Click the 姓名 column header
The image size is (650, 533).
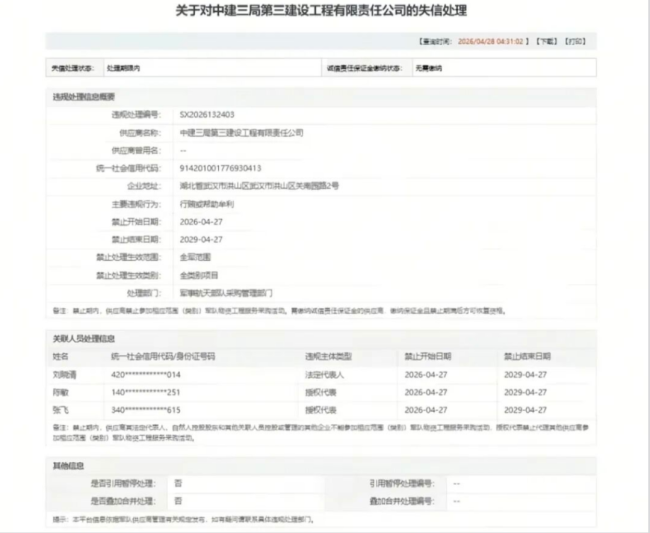coord(61,356)
